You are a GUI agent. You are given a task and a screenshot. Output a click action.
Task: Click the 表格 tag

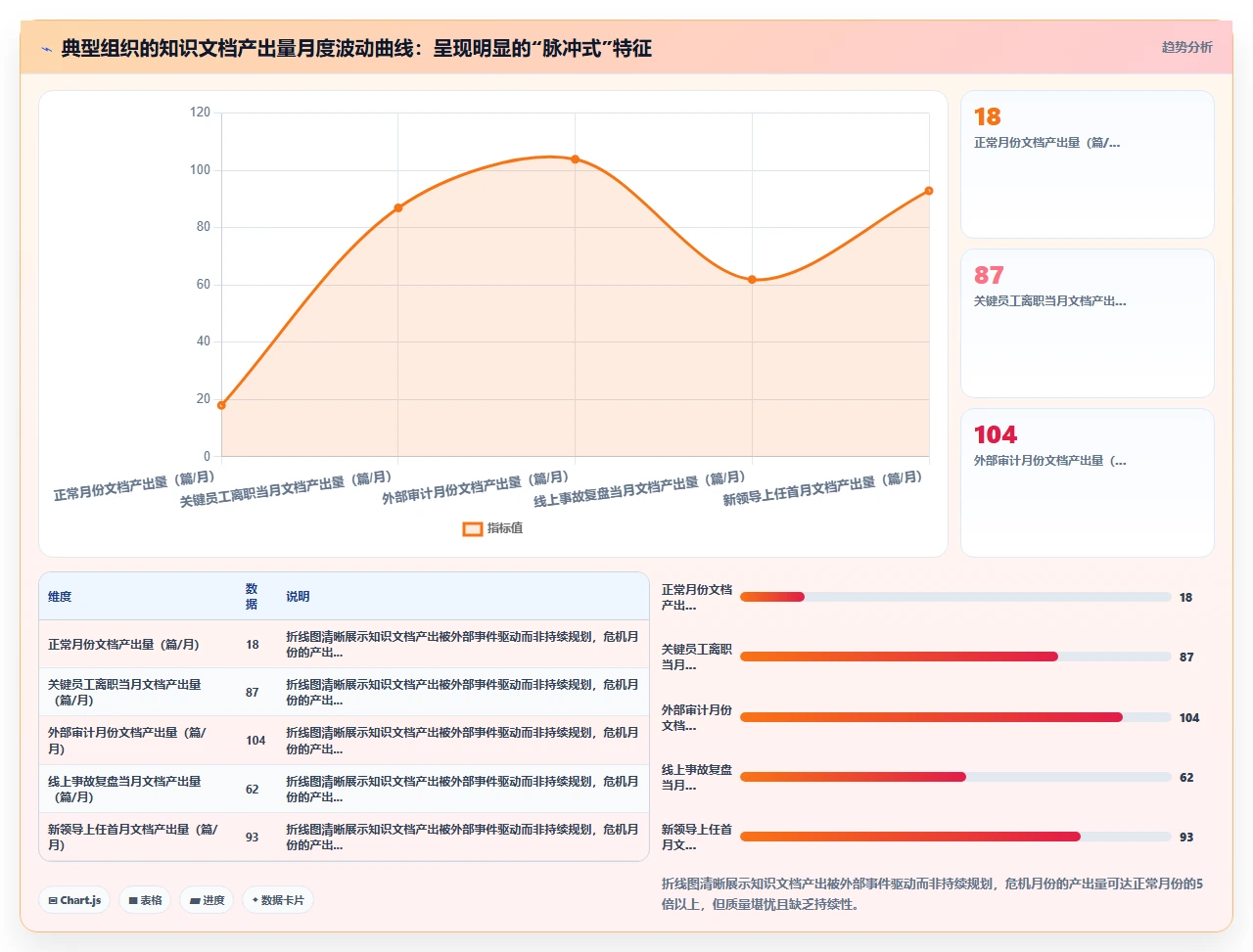click(x=145, y=900)
